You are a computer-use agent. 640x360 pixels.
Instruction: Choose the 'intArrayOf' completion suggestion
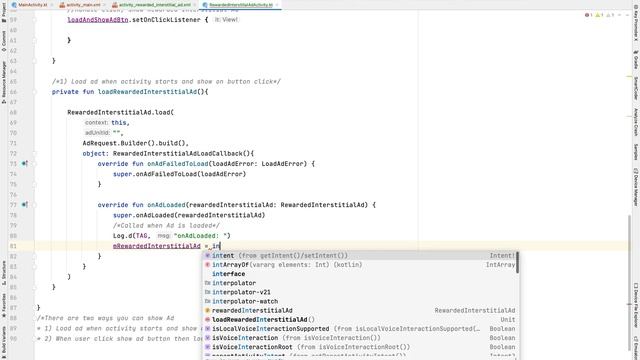(360, 264)
